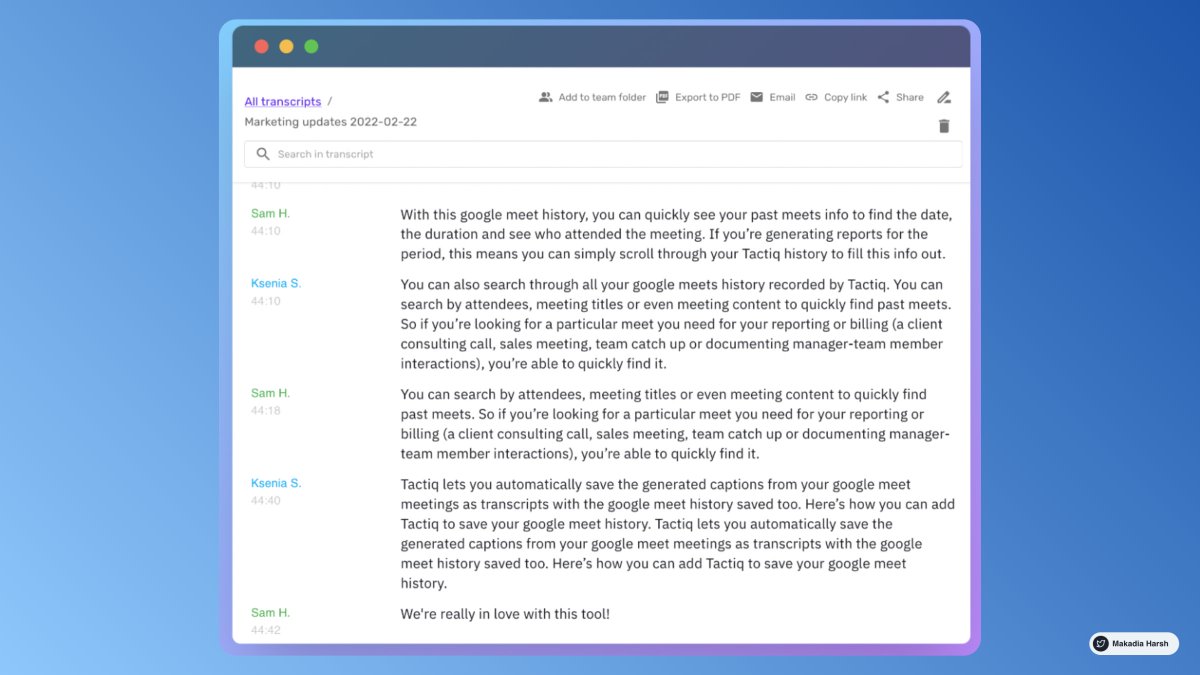1200x675 pixels.
Task: Click the Export to PDF icon
Action: click(x=662, y=97)
